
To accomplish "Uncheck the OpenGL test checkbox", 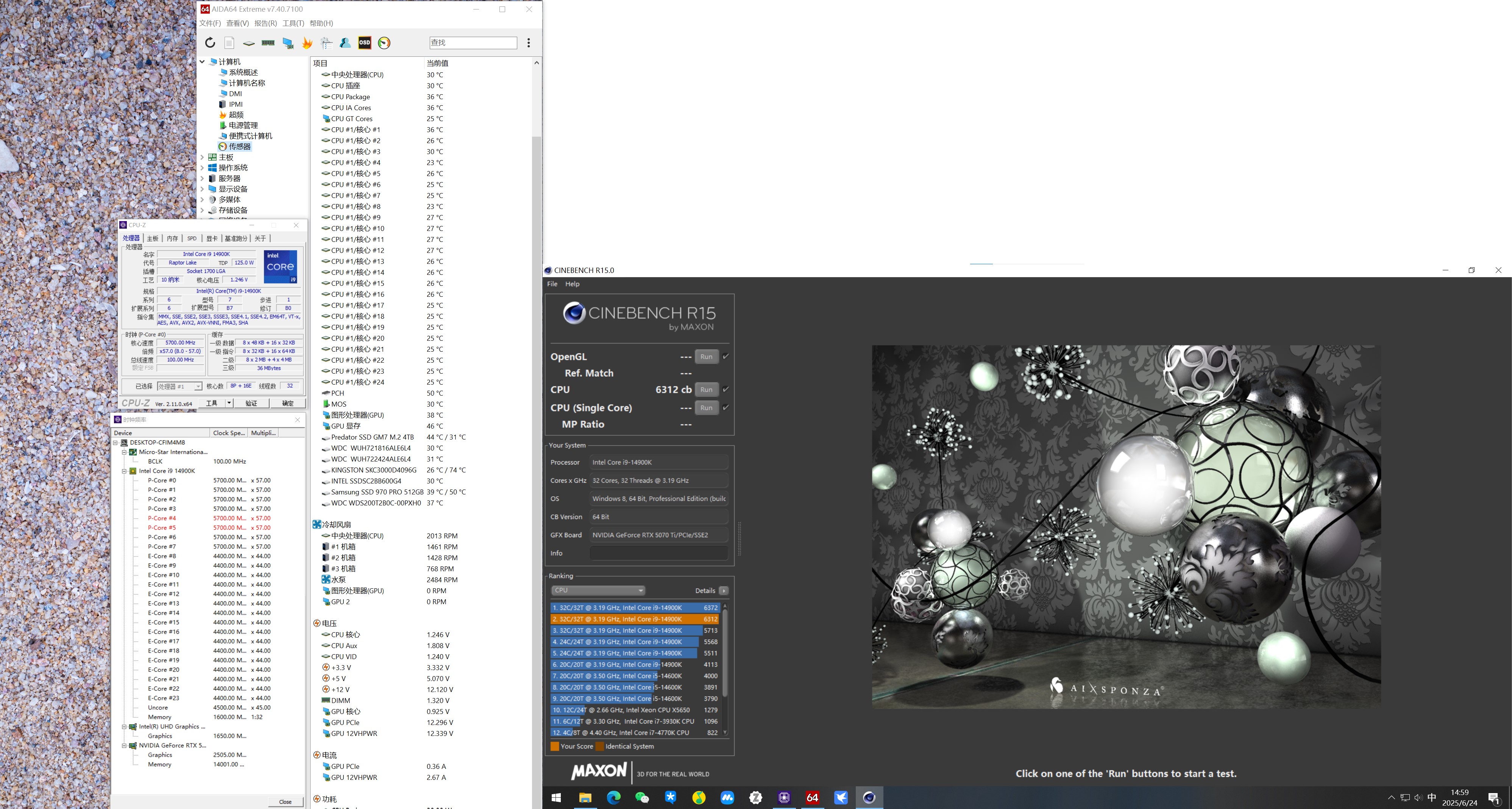I will [726, 356].
